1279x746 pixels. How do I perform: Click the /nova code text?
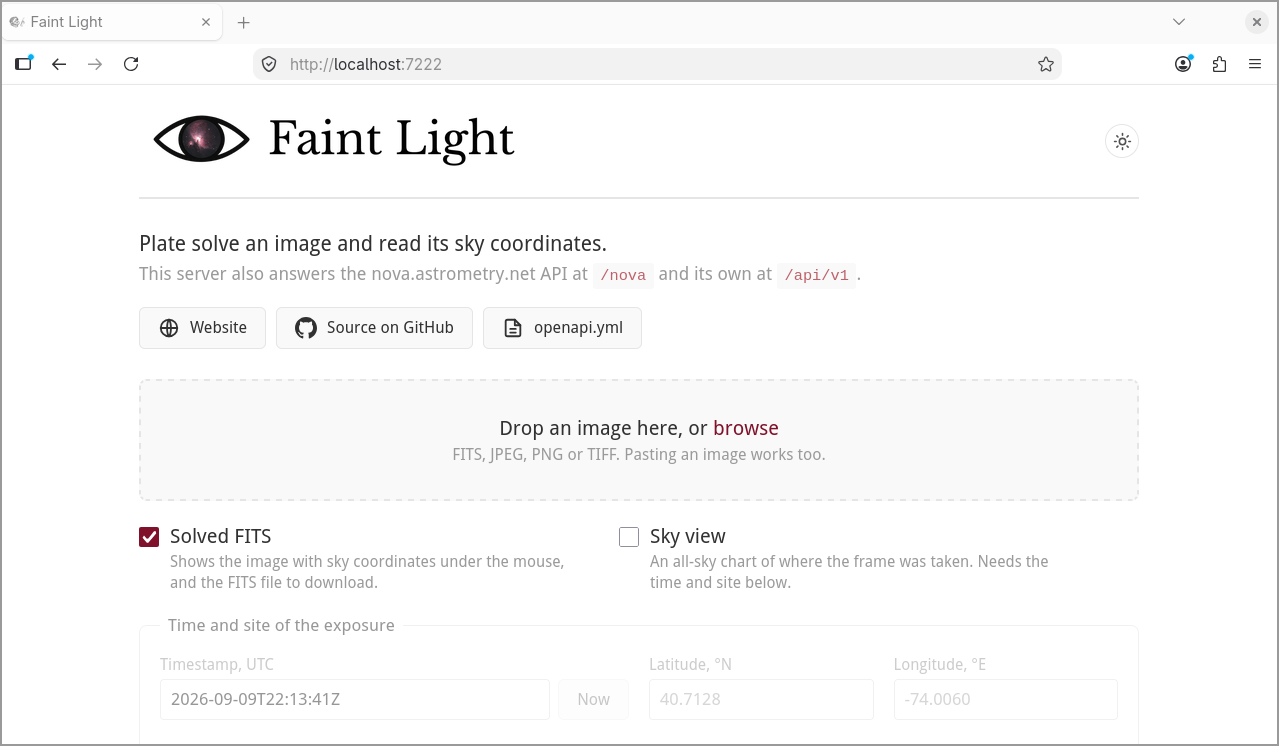(623, 275)
